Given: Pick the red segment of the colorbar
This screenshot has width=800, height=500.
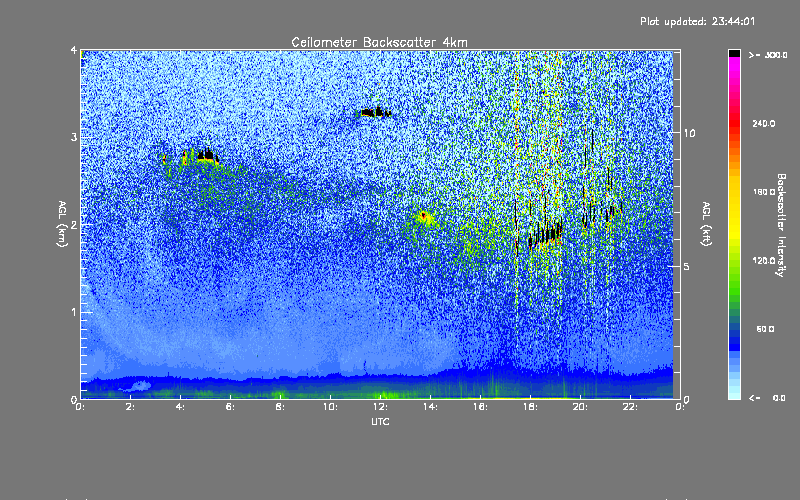Looking at the screenshot, I should tap(734, 122).
